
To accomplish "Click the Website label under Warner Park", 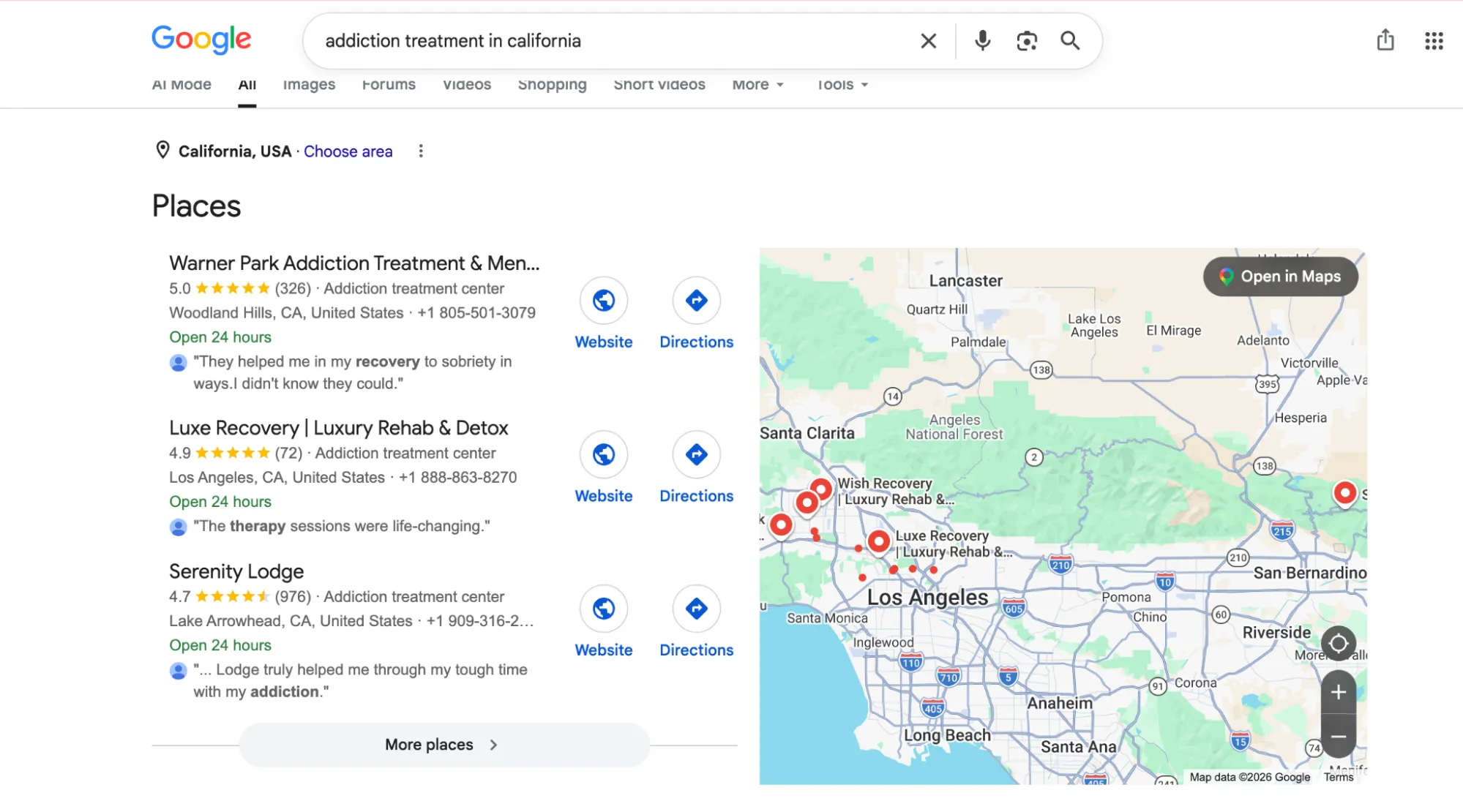I will pos(603,342).
